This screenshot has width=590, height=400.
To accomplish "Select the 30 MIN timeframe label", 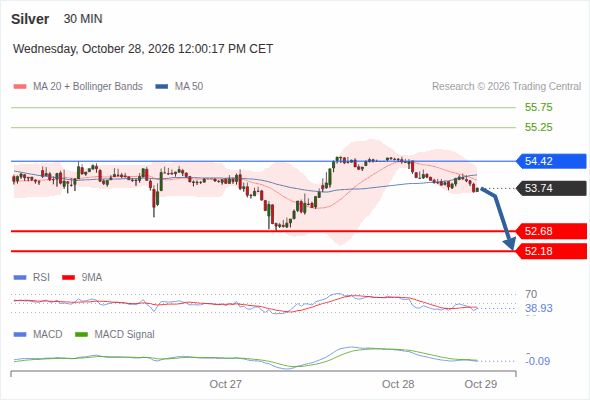I will (83, 19).
